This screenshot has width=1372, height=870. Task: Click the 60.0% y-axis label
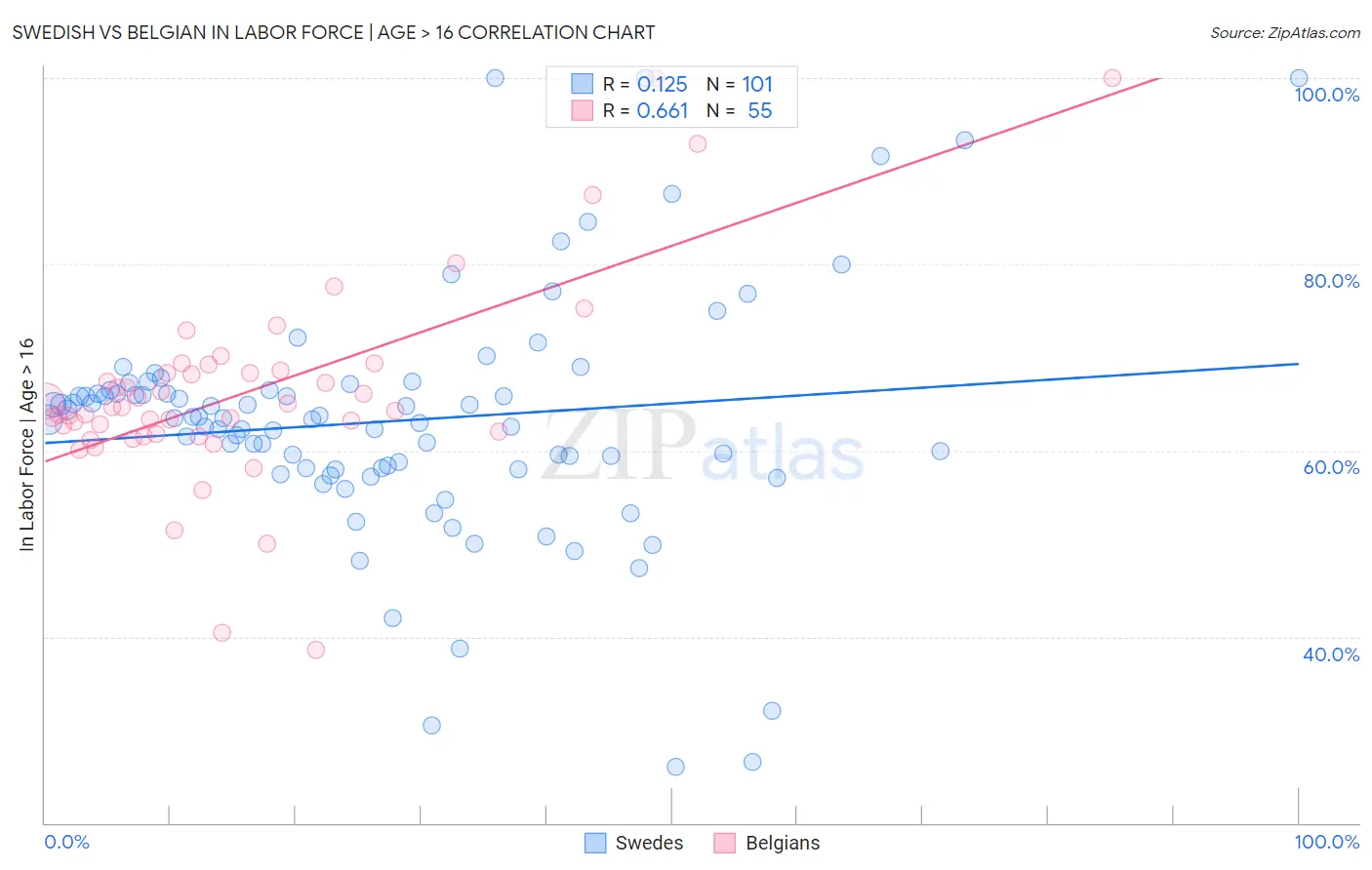[x=1331, y=467]
